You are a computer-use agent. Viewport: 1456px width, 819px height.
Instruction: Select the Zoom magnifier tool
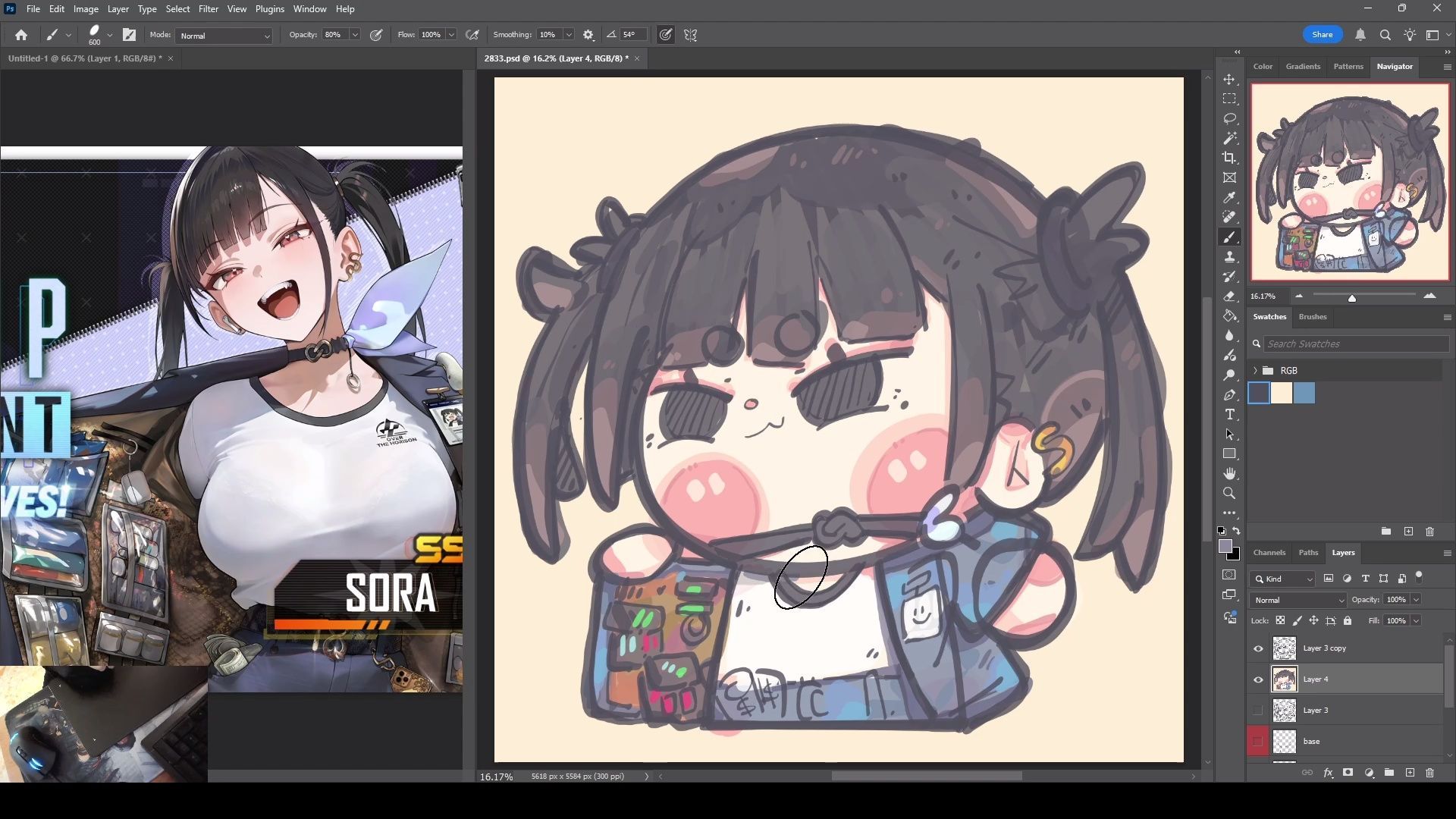click(1229, 494)
